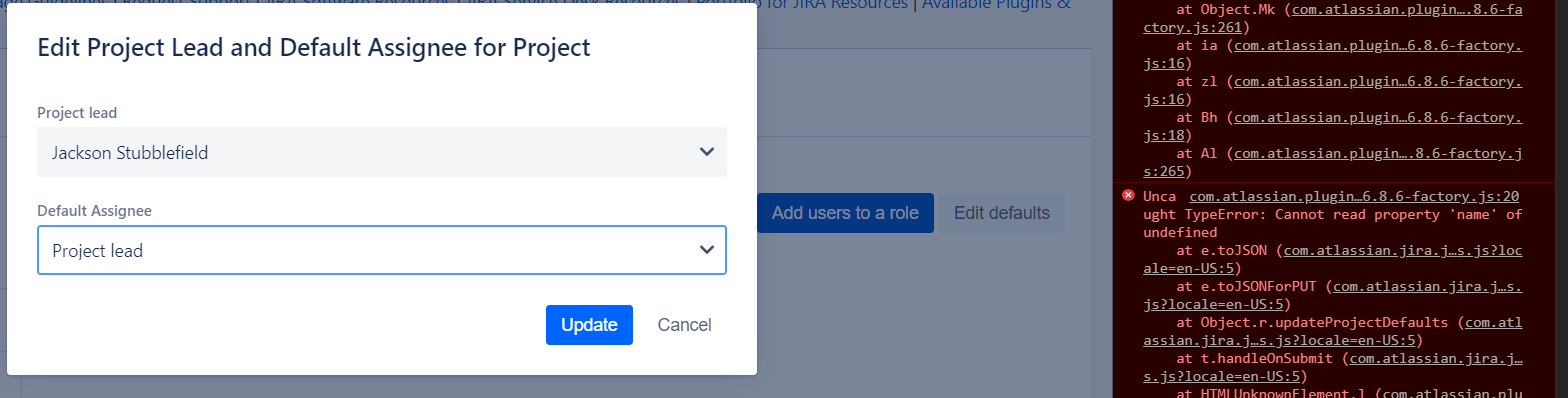Click the Update button

(x=589, y=325)
